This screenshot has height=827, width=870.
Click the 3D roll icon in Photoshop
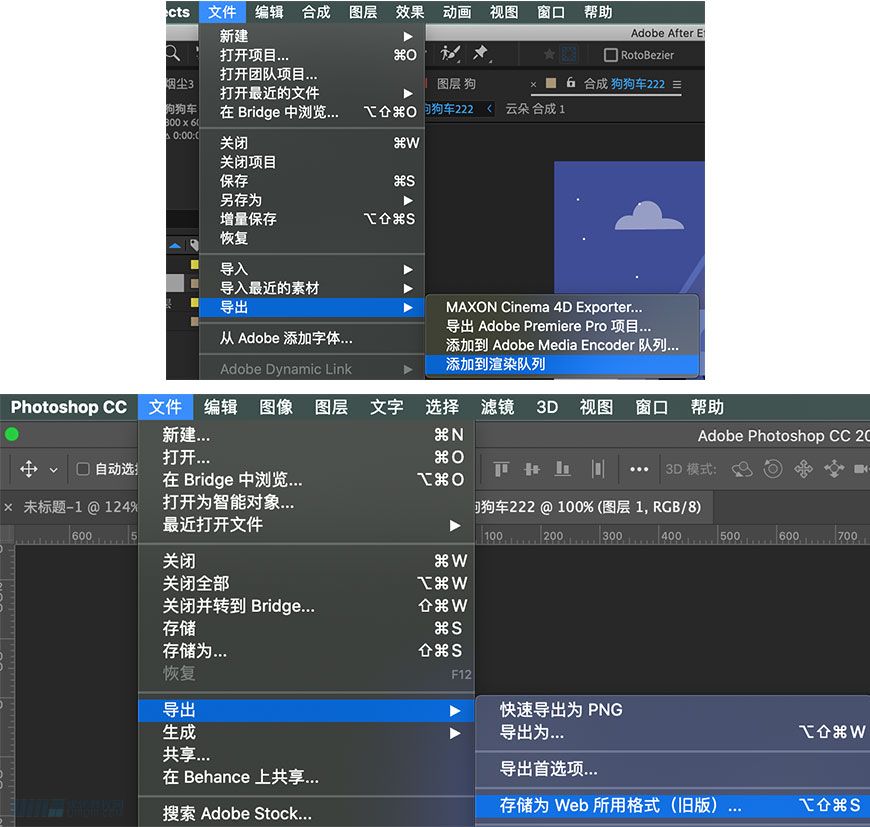(x=773, y=469)
